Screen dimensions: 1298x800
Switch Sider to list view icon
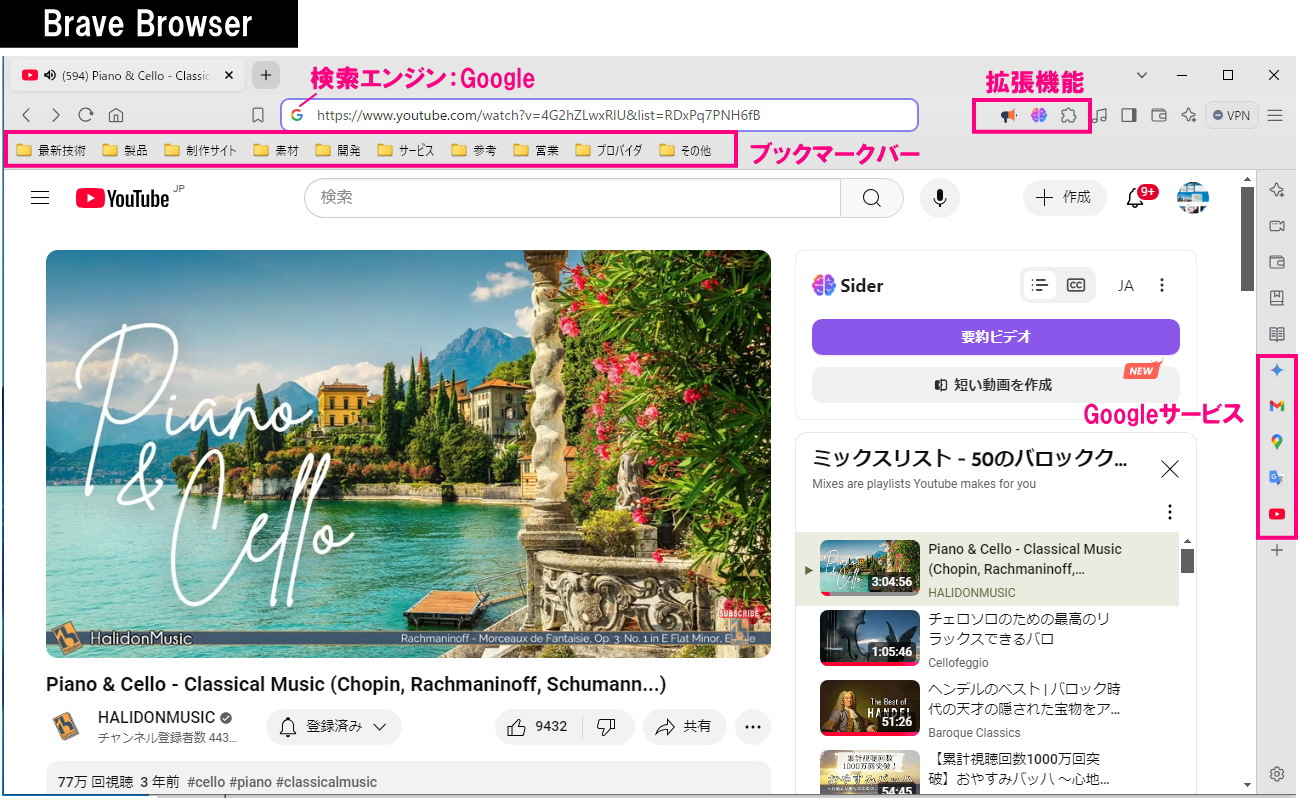click(1041, 285)
